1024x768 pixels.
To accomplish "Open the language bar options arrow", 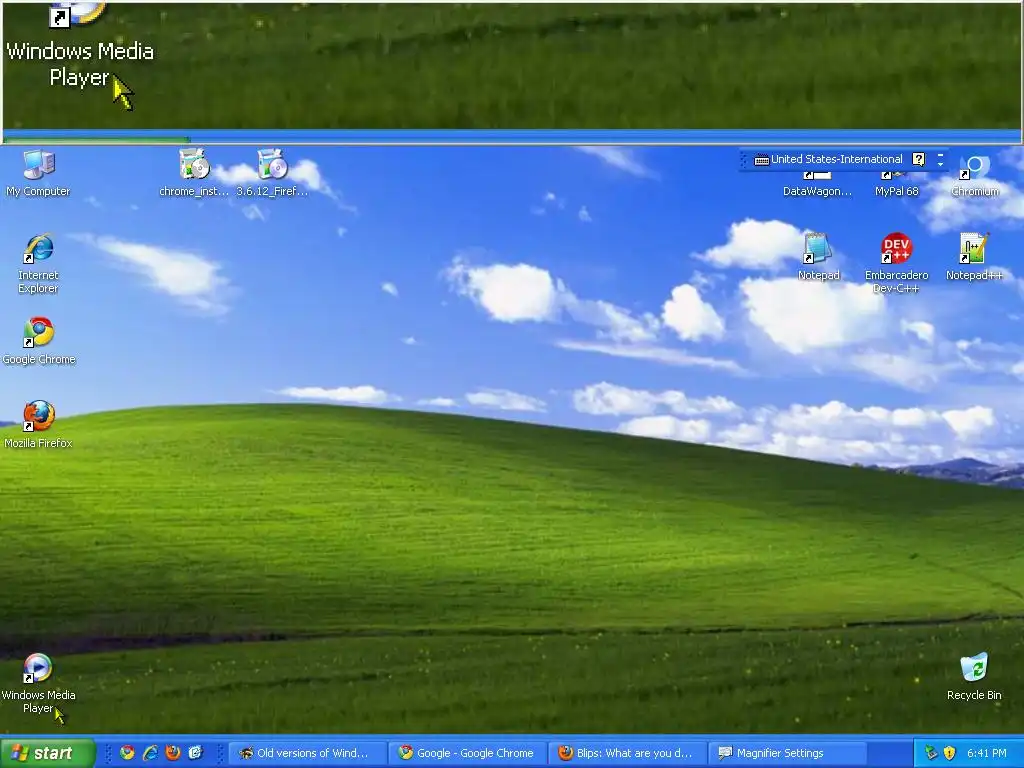I will click(x=940, y=164).
